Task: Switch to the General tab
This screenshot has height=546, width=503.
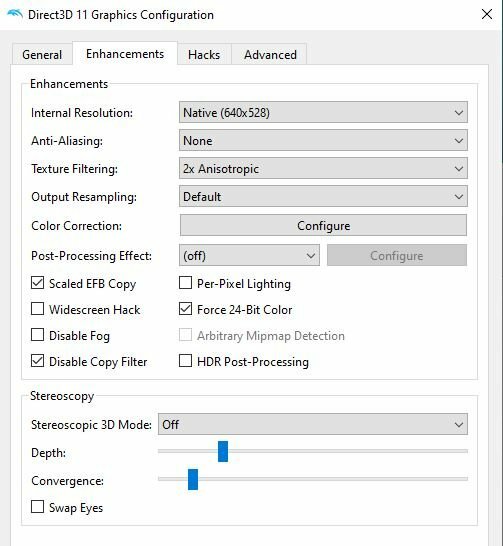Action: coord(42,55)
